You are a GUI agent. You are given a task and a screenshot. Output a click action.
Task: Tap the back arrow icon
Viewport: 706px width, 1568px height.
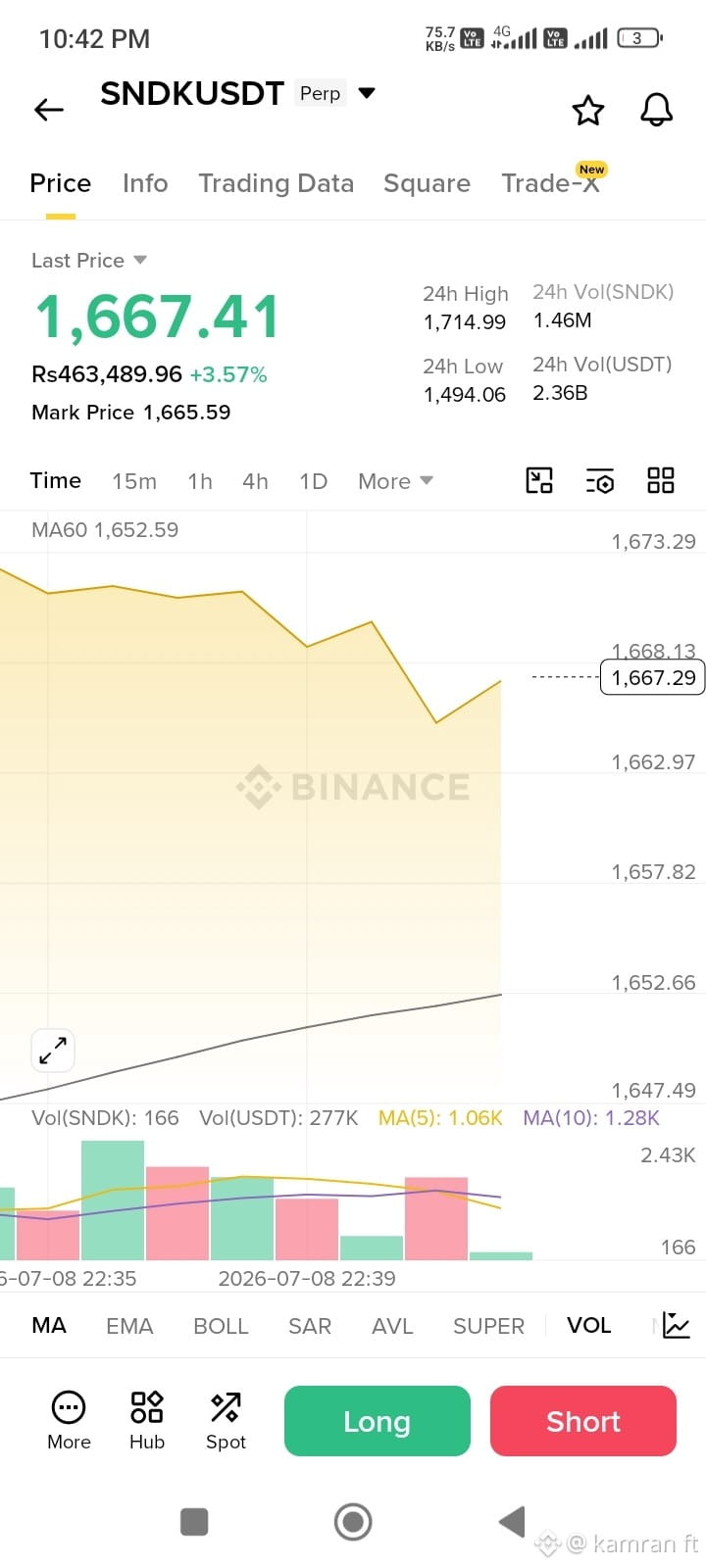point(49,110)
